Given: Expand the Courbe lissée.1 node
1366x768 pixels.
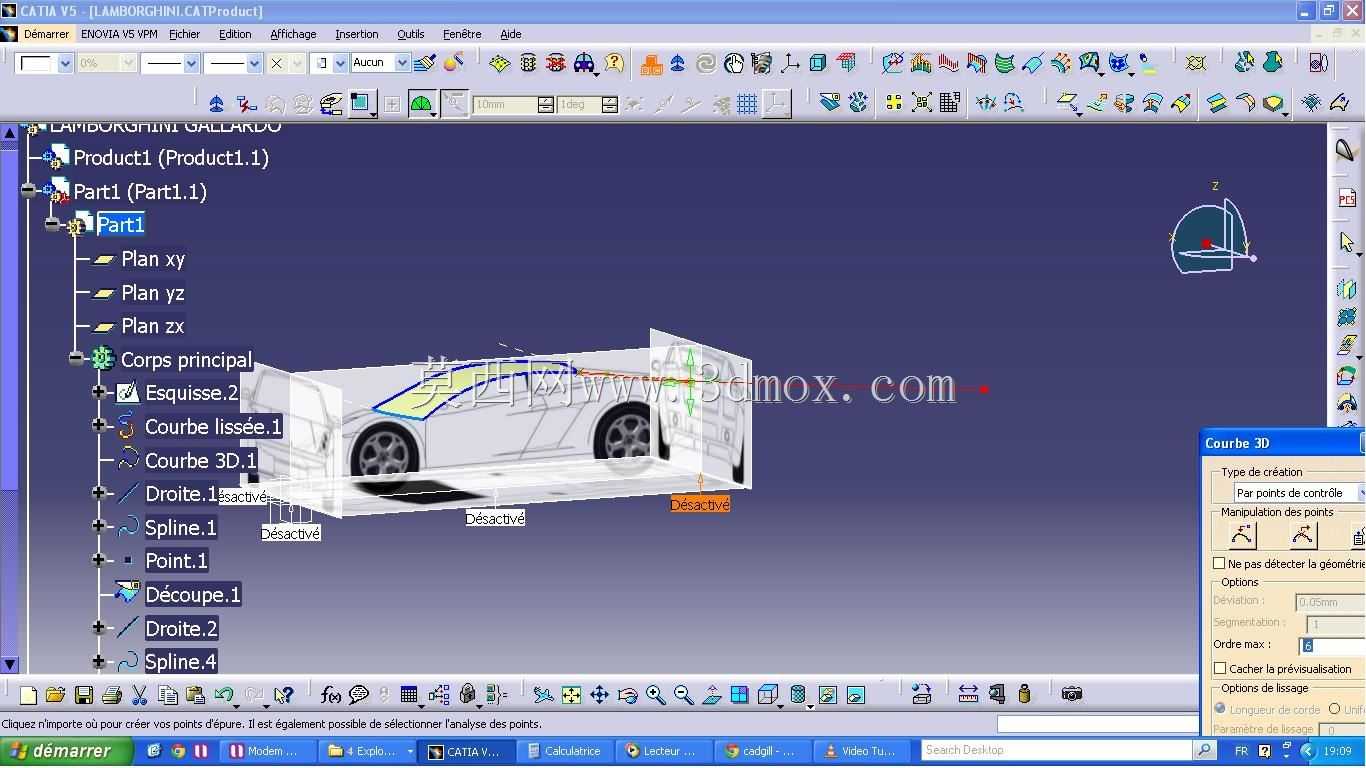Looking at the screenshot, I should click(x=99, y=425).
